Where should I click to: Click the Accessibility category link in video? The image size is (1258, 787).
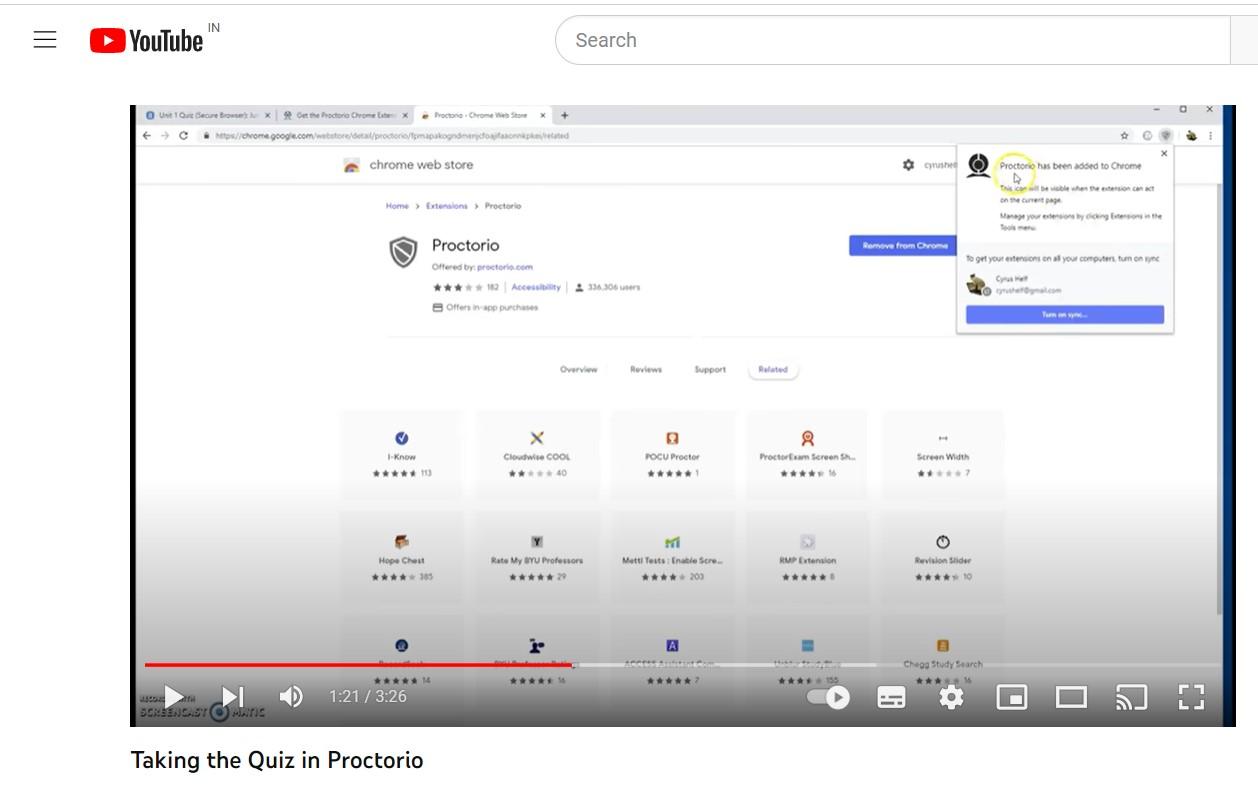pyautogui.click(x=536, y=287)
